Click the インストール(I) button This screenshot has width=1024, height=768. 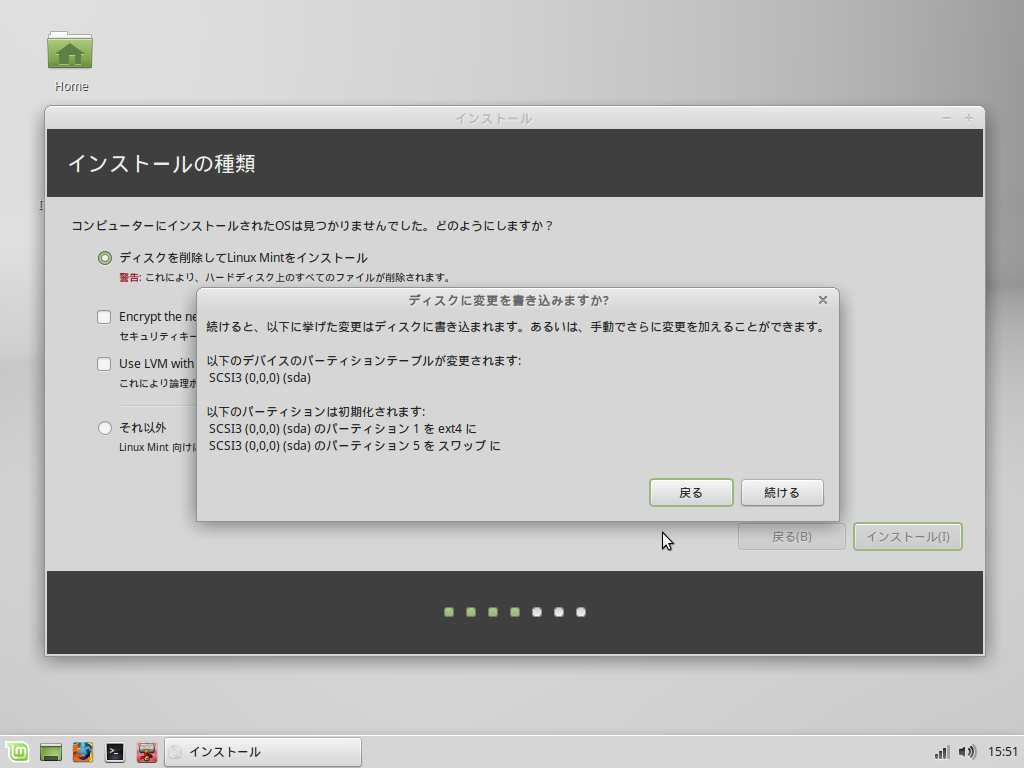pos(908,537)
